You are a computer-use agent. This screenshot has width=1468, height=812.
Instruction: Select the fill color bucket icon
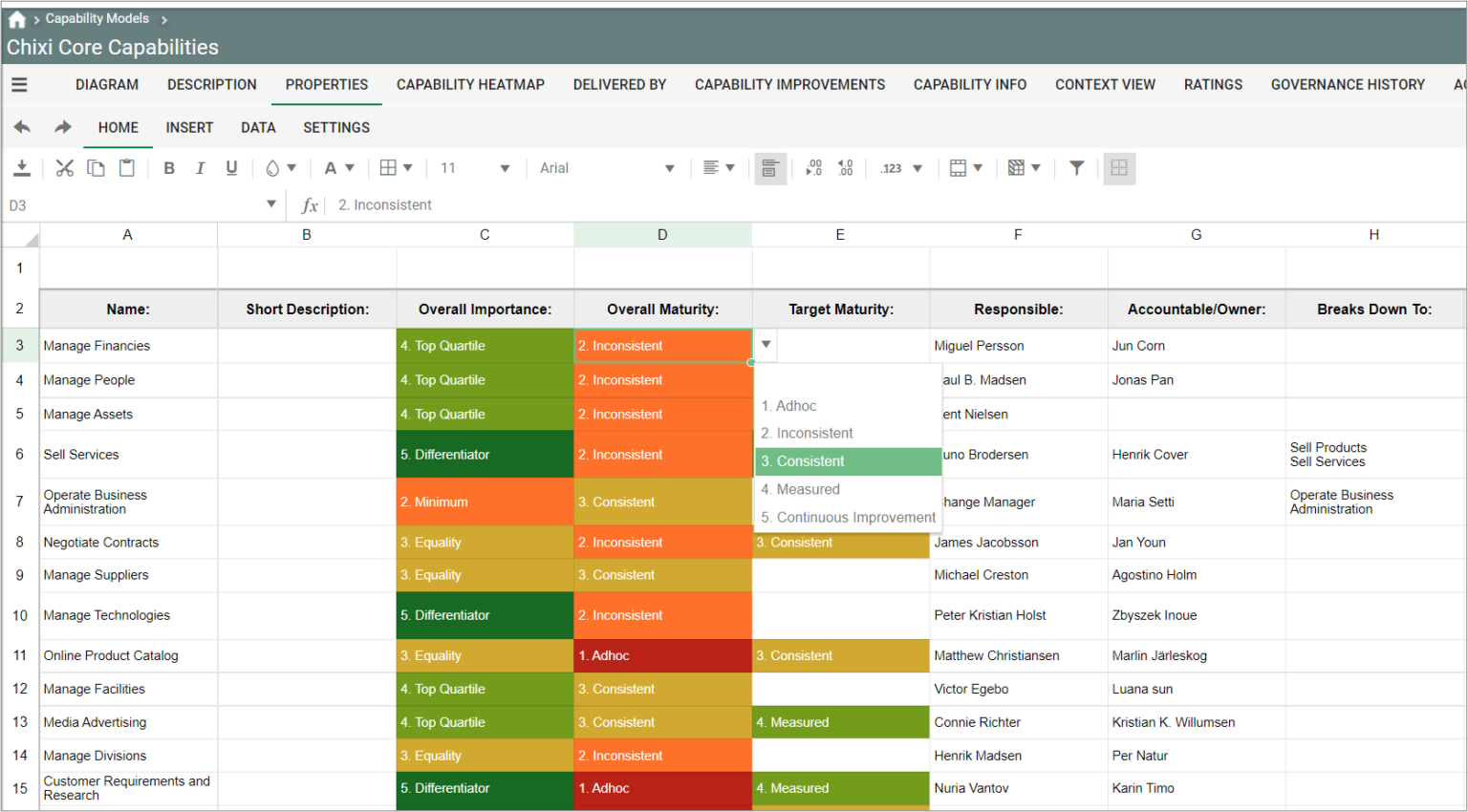click(x=274, y=167)
